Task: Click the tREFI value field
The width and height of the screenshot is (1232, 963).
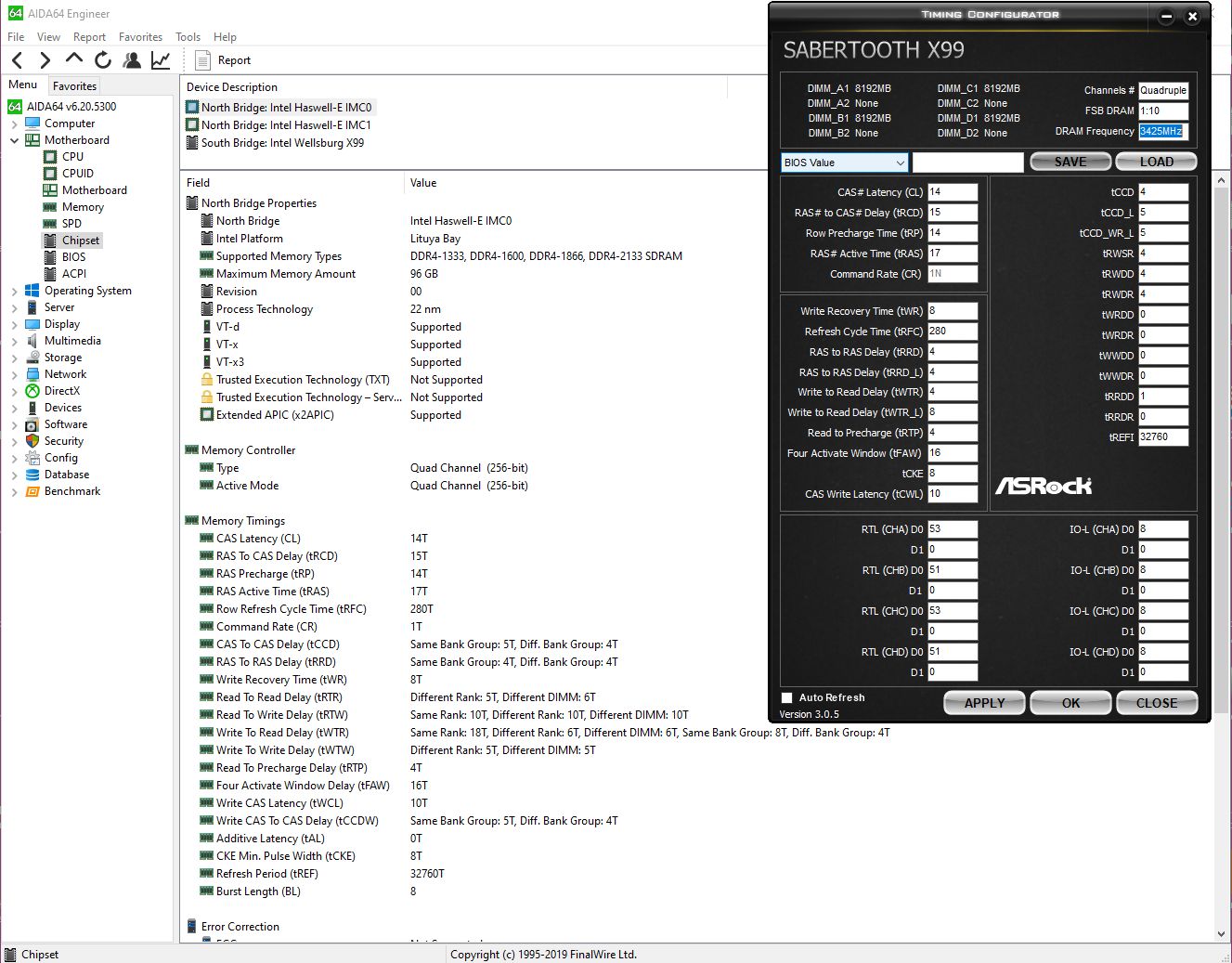Action: (1163, 436)
